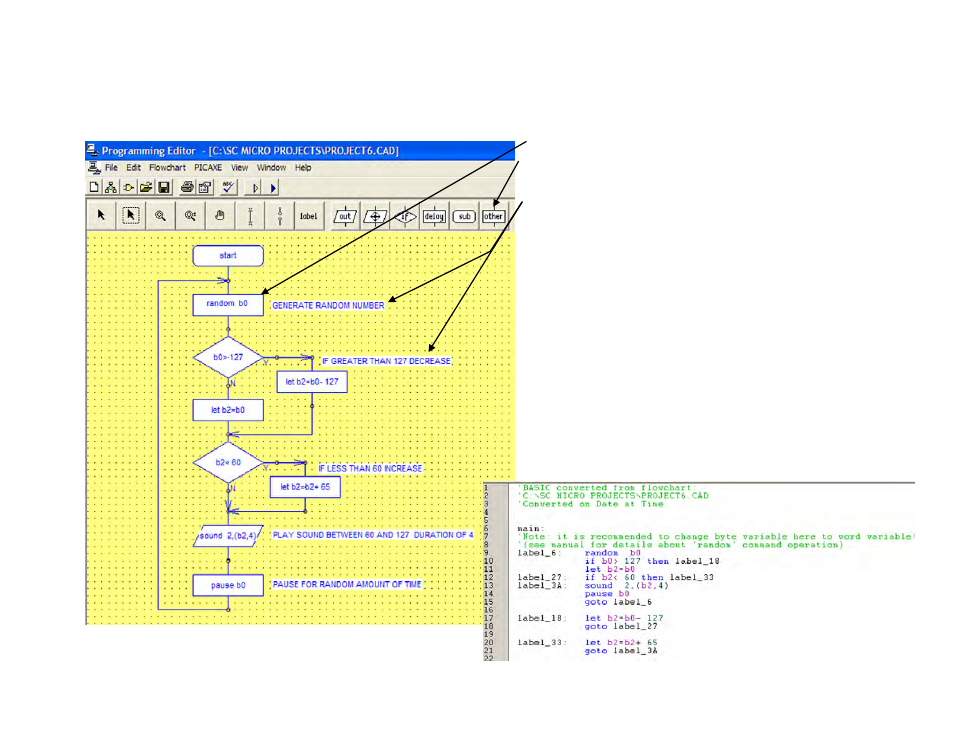The image size is (954, 737).
Task: Open the Window menu
Action: point(271,167)
